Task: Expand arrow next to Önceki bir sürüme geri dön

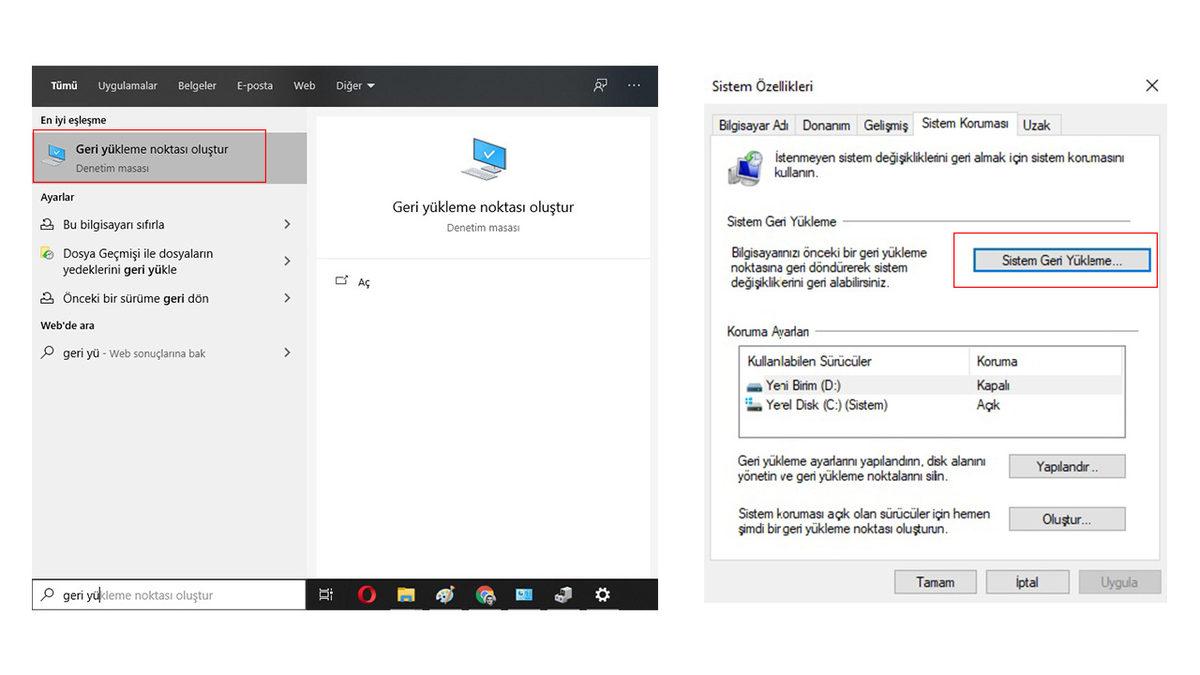Action: (287, 298)
